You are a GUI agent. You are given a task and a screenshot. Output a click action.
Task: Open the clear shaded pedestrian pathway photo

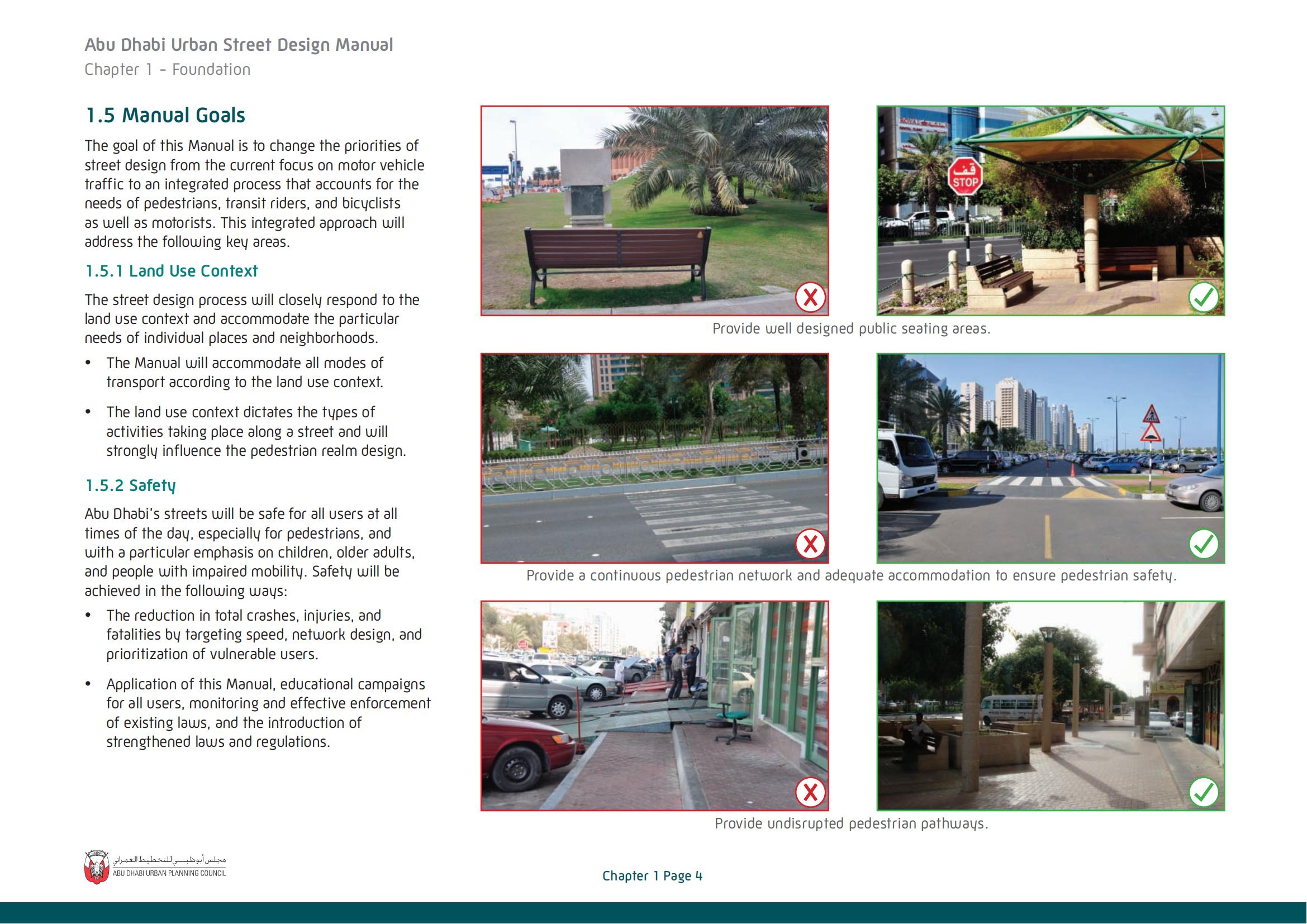pyautogui.click(x=1051, y=706)
